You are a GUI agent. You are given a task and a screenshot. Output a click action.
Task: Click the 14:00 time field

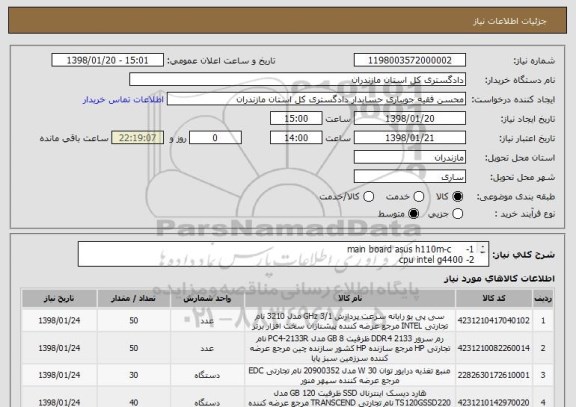[x=296, y=138]
